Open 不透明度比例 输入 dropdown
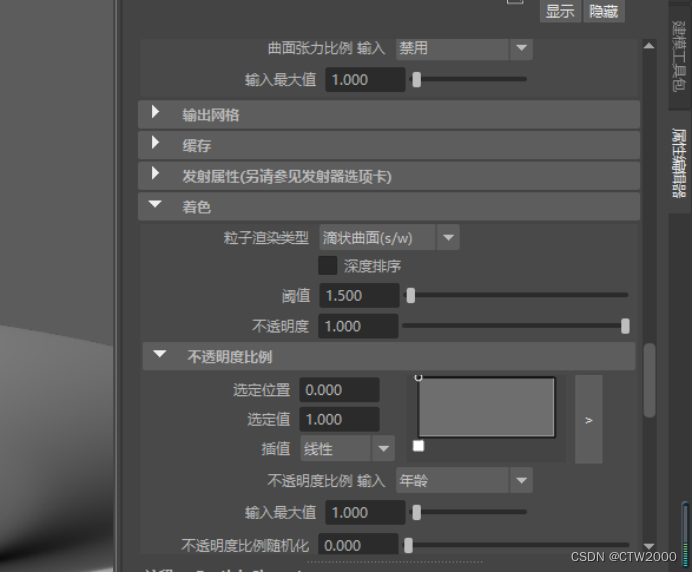This screenshot has width=693, height=572. [x=464, y=480]
